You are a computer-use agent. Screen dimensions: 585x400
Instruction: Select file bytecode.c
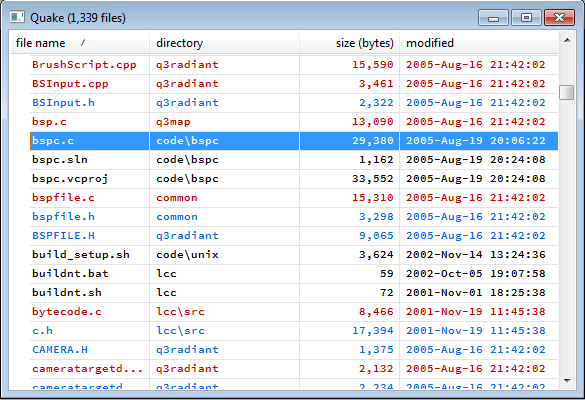coord(67,312)
